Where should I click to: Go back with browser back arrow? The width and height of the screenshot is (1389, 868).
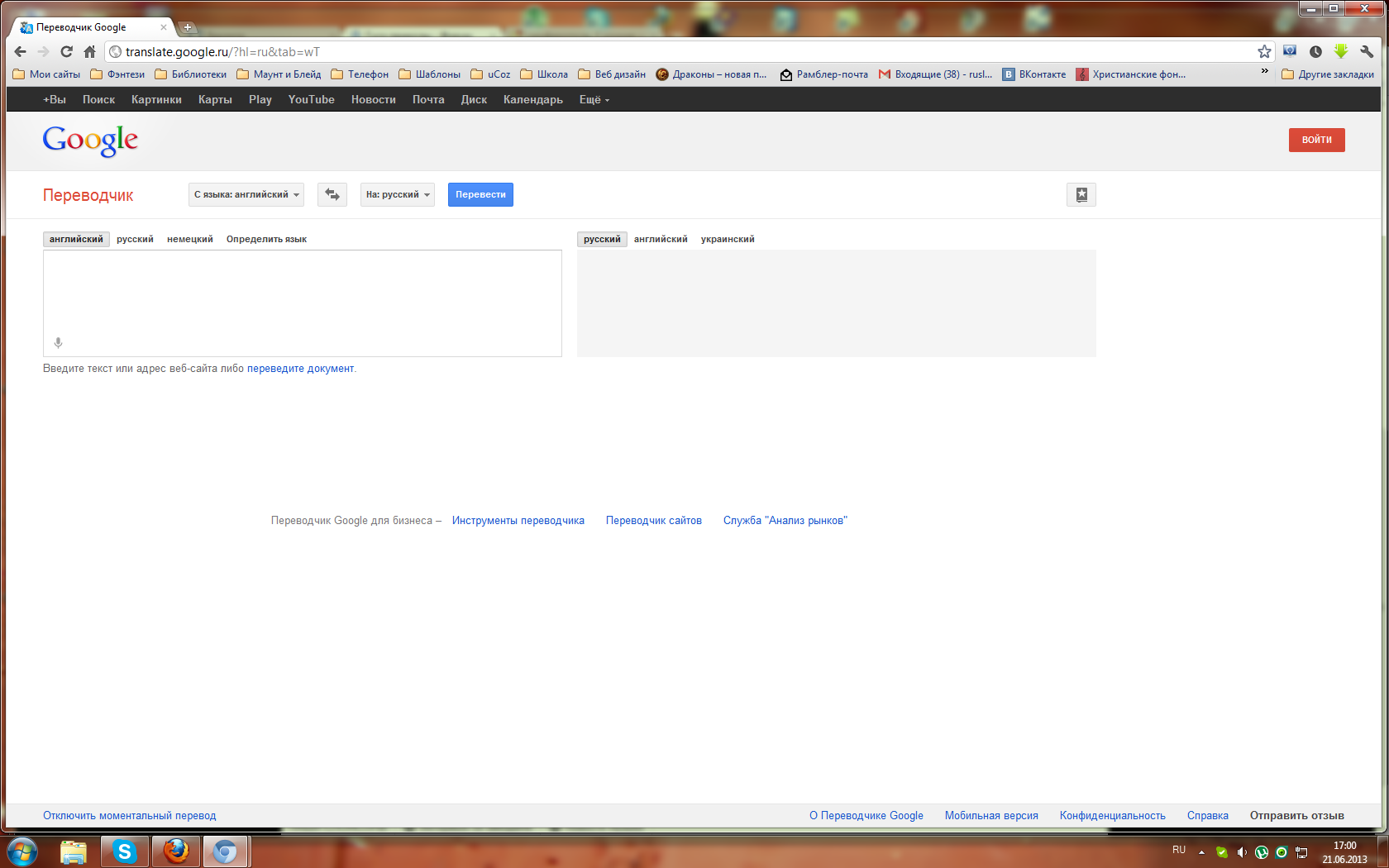pos(21,51)
